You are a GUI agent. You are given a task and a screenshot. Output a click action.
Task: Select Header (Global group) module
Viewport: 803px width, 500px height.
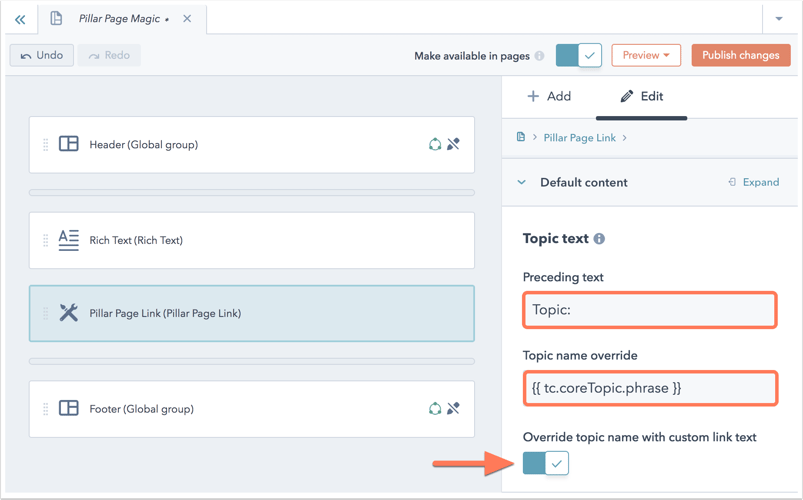pos(251,145)
